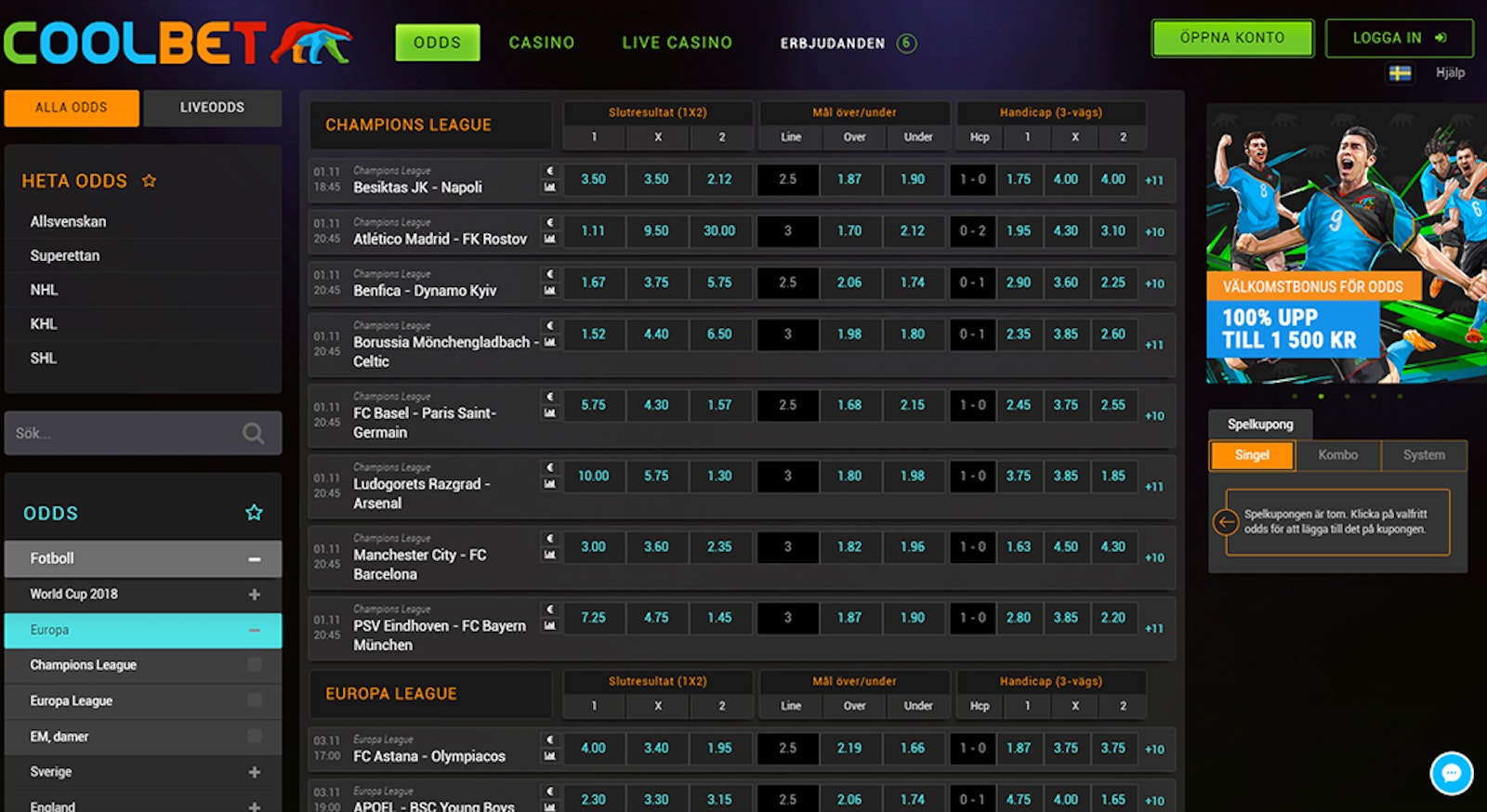Open statistics chart for Benfica - Dynamo Kyiv
The height and width of the screenshot is (812, 1487).
pos(550,291)
